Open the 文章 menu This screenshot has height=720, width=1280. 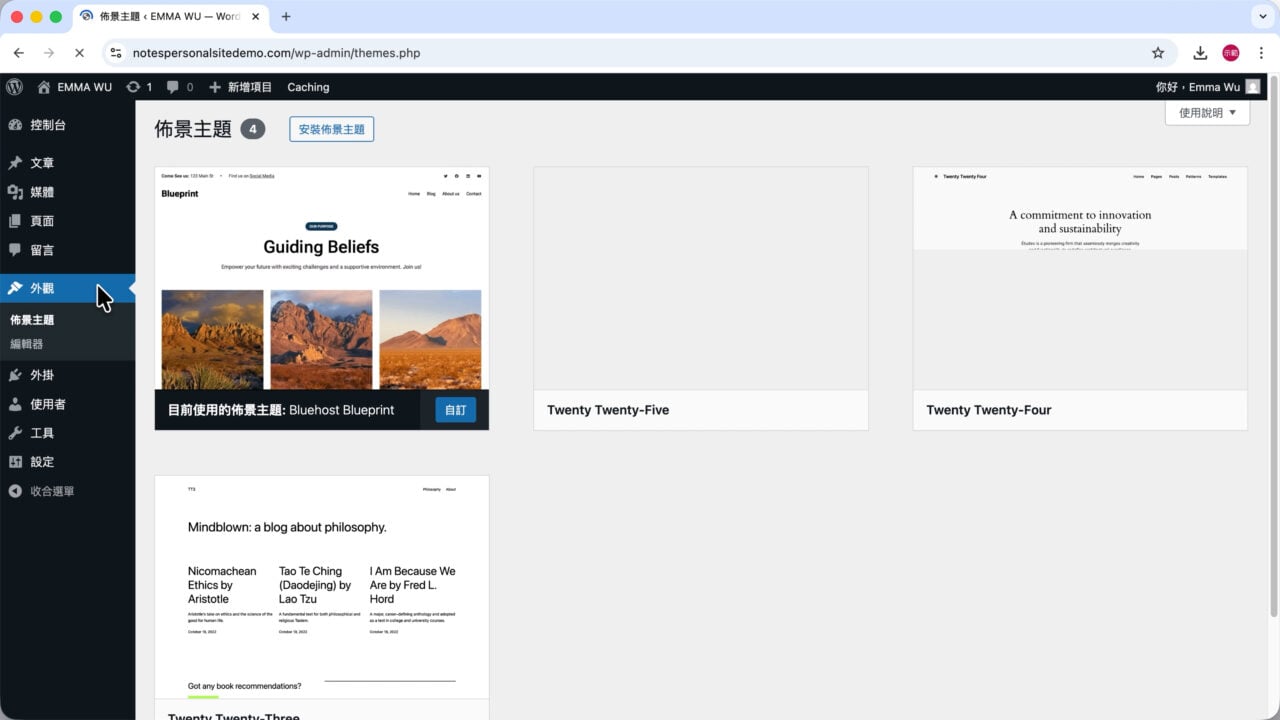point(67,163)
